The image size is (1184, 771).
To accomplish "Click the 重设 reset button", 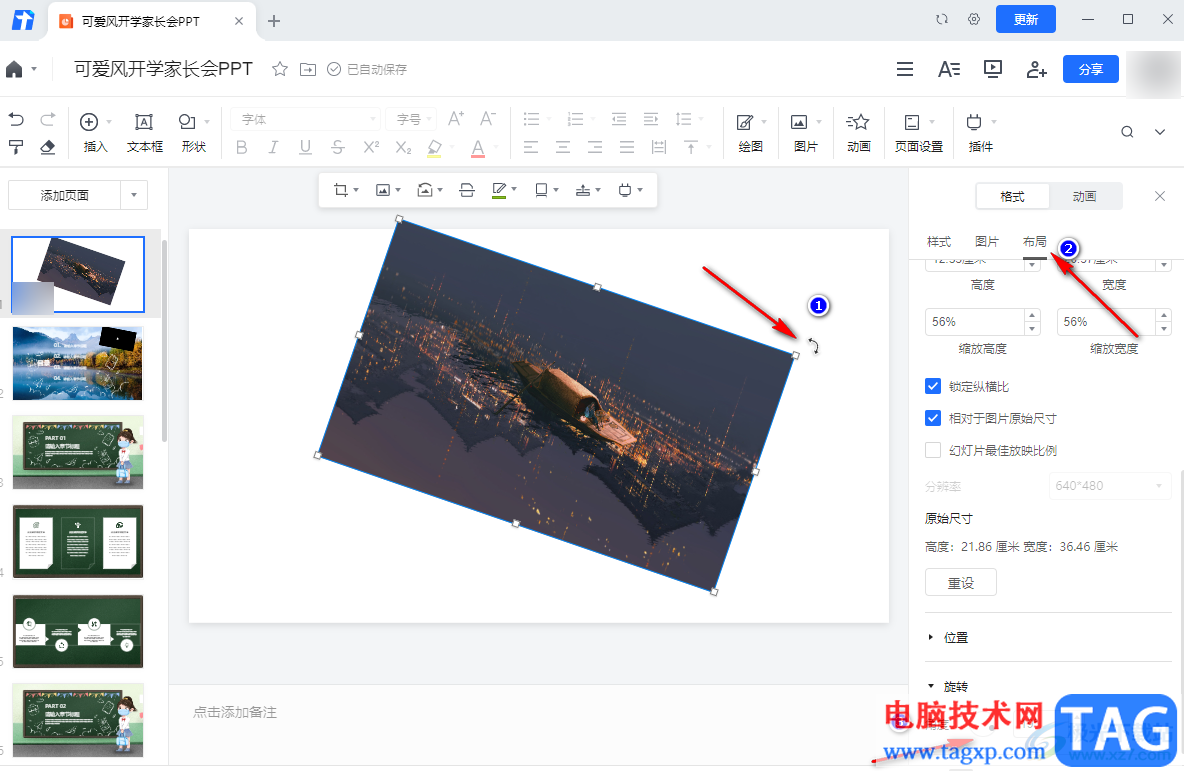I will (960, 583).
